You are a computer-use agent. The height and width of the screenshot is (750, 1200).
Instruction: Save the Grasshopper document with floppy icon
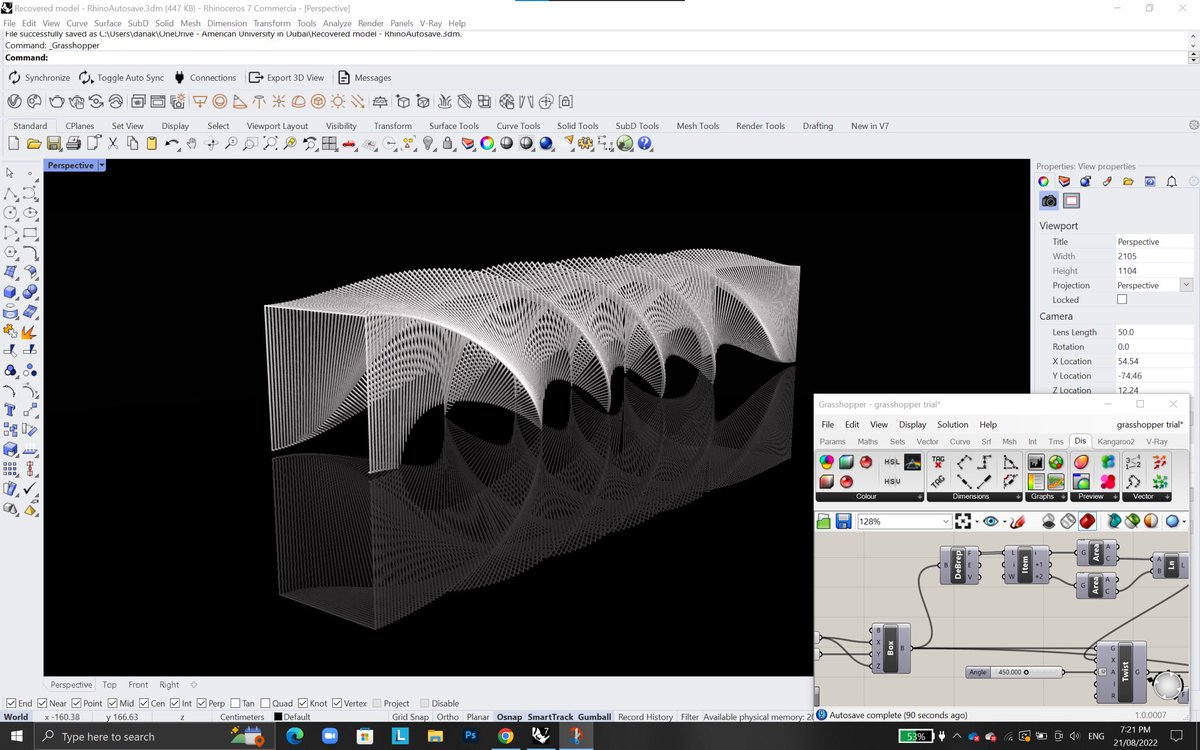click(x=843, y=521)
